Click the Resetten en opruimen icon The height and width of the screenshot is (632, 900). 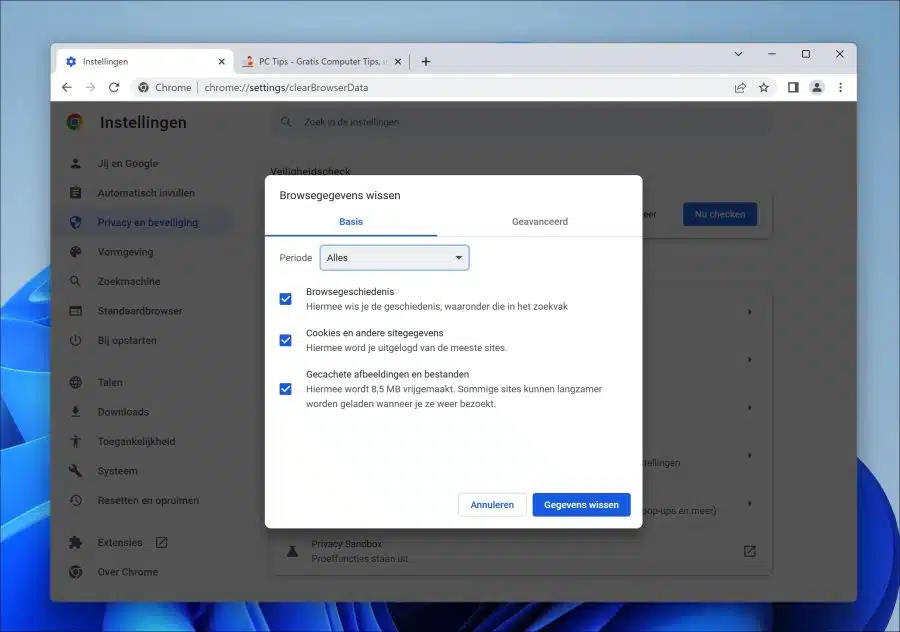click(75, 501)
